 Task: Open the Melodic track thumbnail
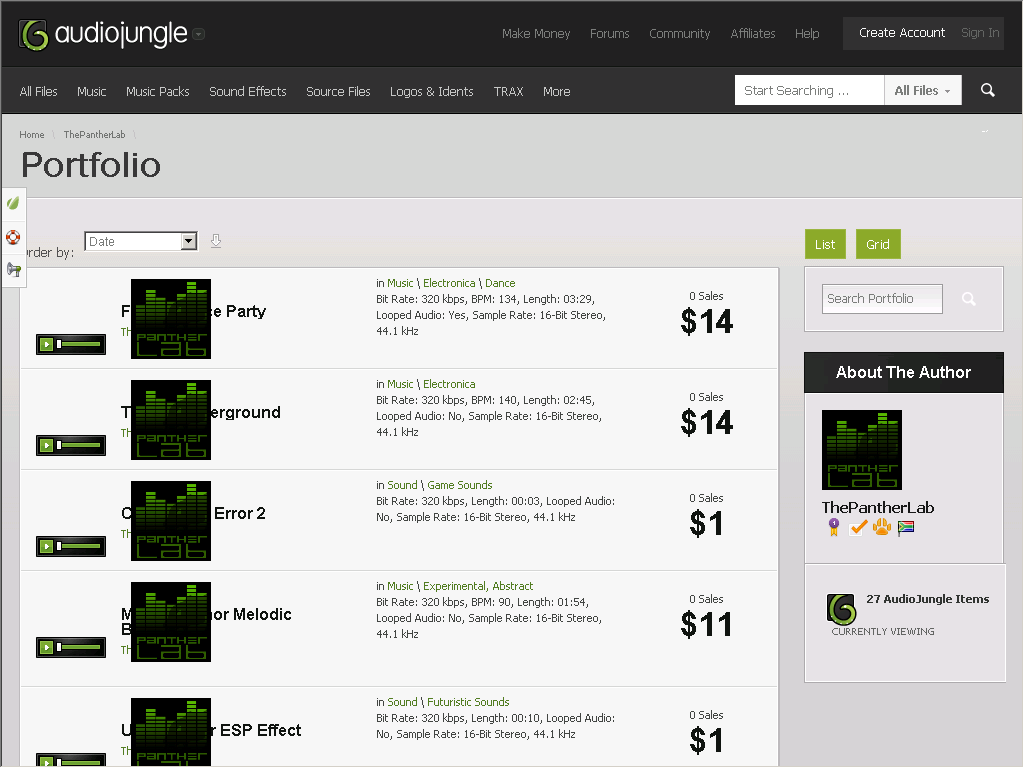[x=170, y=622]
